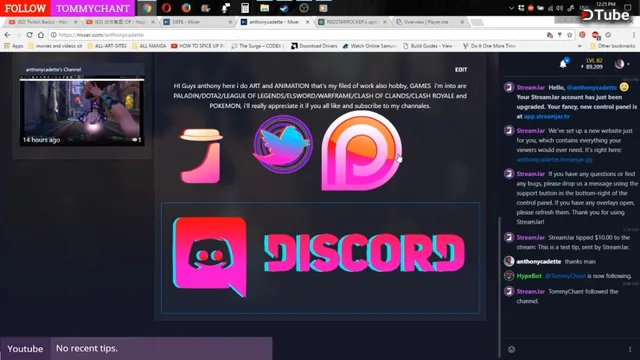The height and width of the screenshot is (360, 640).
Task: Close the anthonycadette - Mixer tab
Action: pyautogui.click(x=307, y=22)
